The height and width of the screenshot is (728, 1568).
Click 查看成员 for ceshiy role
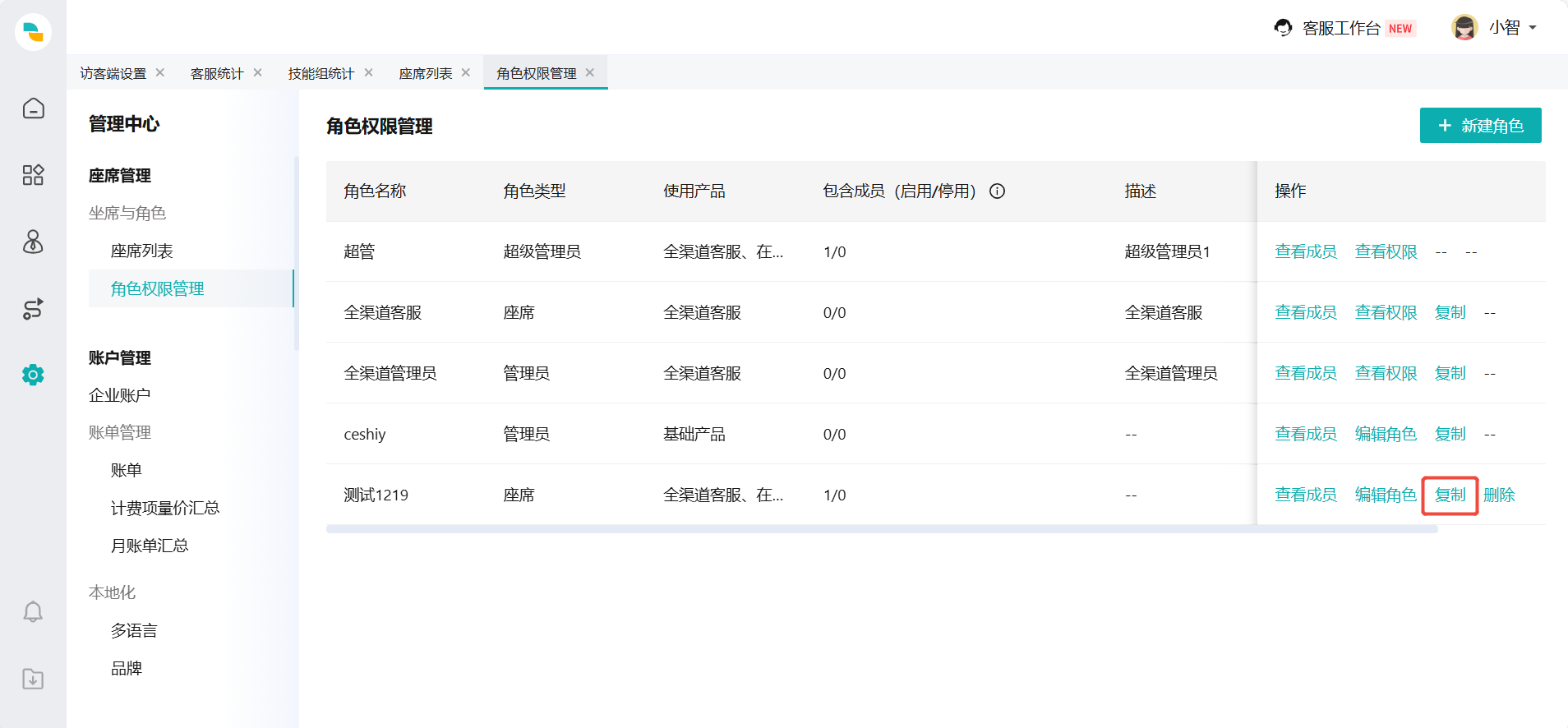[1306, 434]
